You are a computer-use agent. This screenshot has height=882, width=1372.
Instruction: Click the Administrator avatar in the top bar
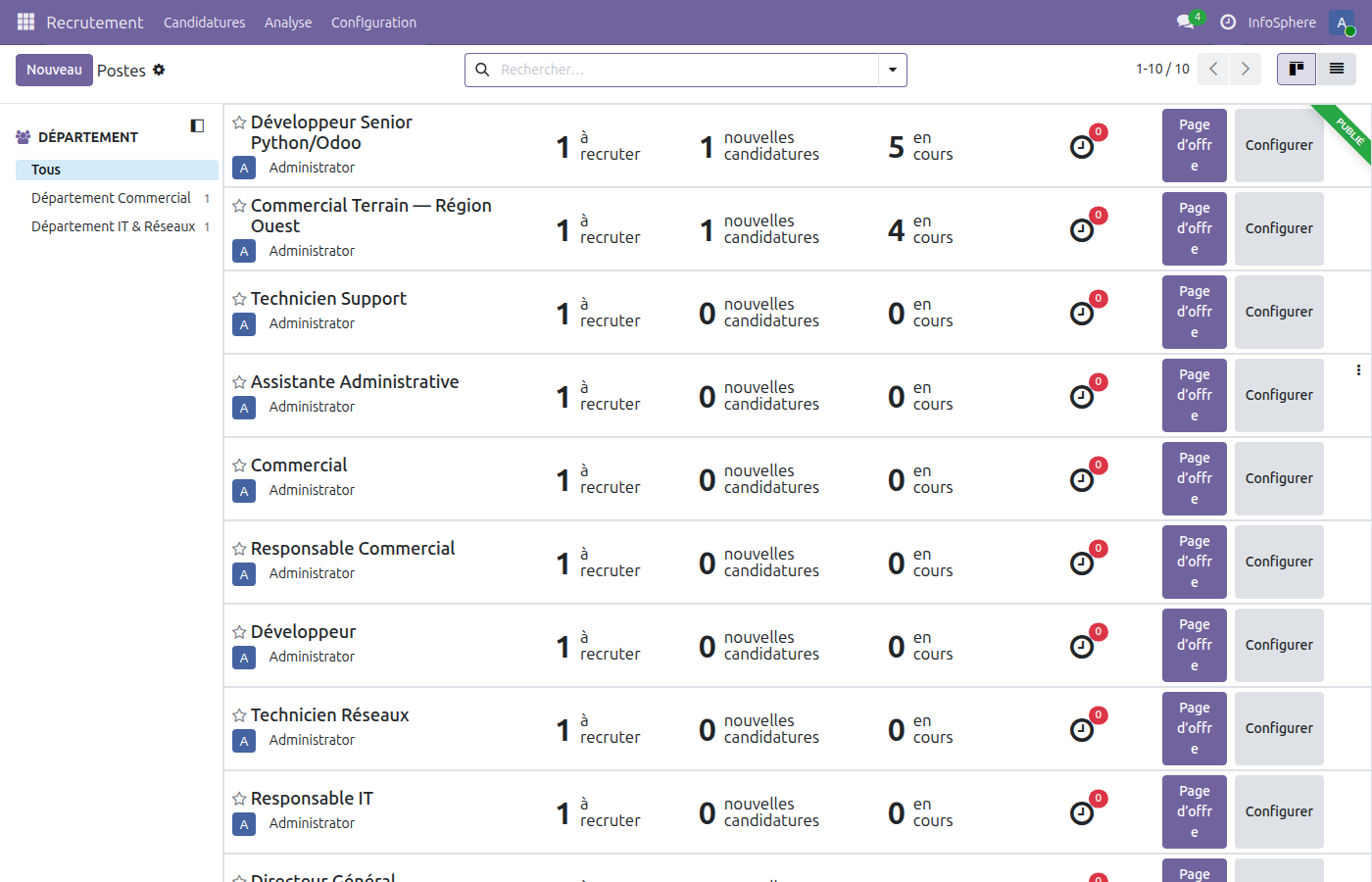click(1341, 22)
